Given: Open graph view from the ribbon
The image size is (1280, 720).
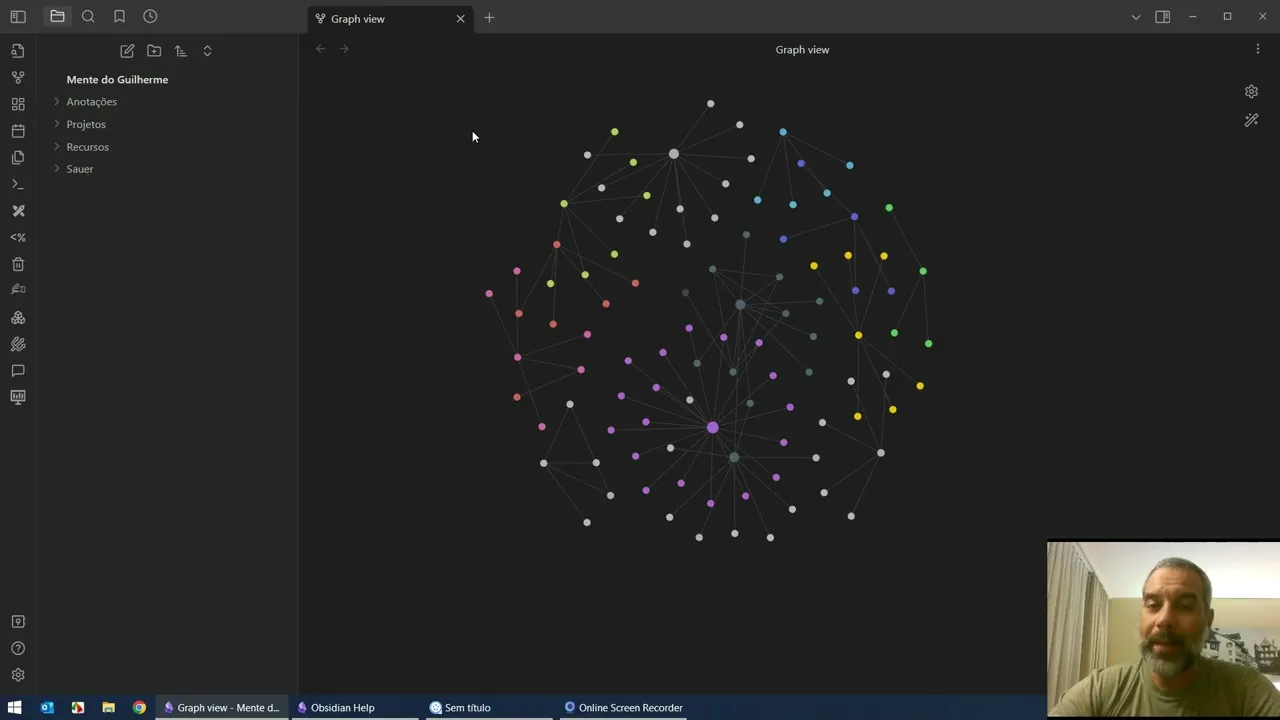Looking at the screenshot, I should [x=18, y=77].
